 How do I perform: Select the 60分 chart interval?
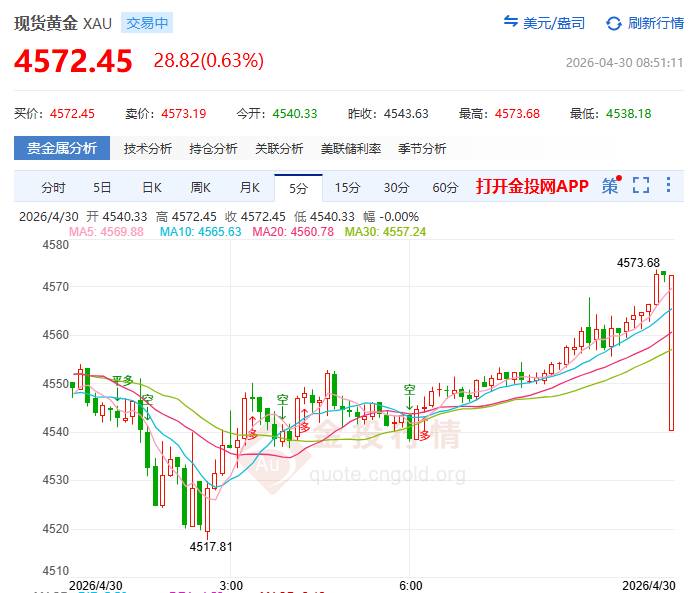(445, 188)
